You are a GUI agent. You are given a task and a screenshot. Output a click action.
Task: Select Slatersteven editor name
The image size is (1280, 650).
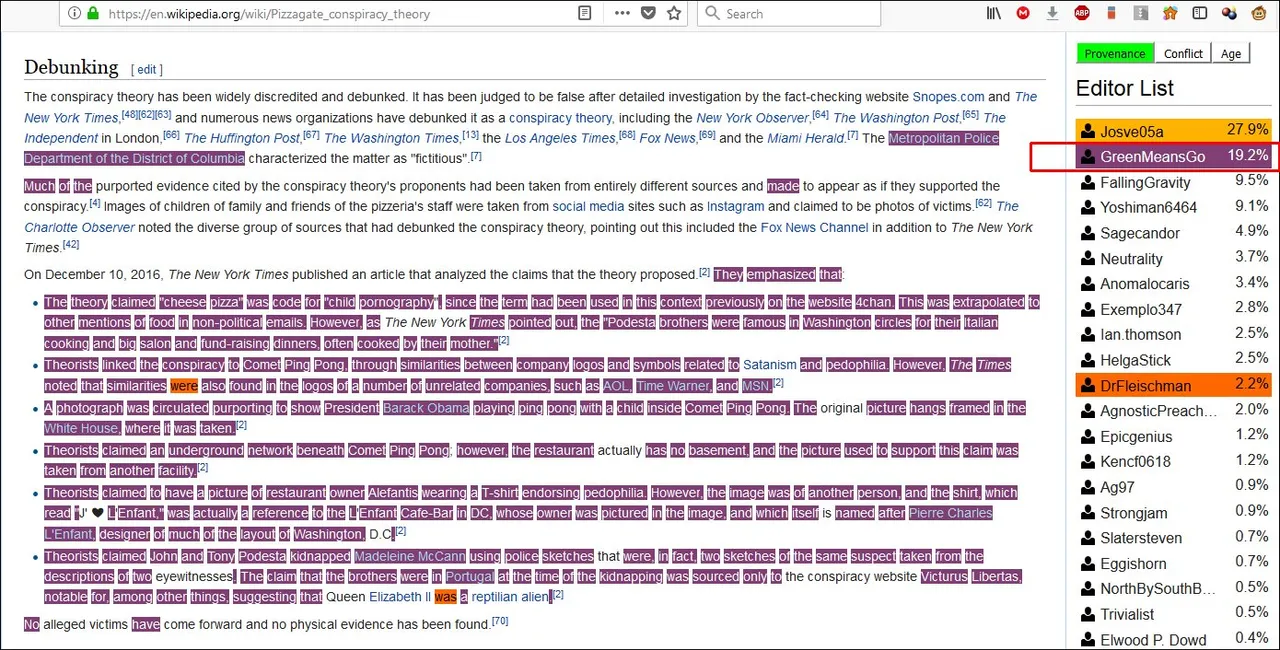[1141, 538]
